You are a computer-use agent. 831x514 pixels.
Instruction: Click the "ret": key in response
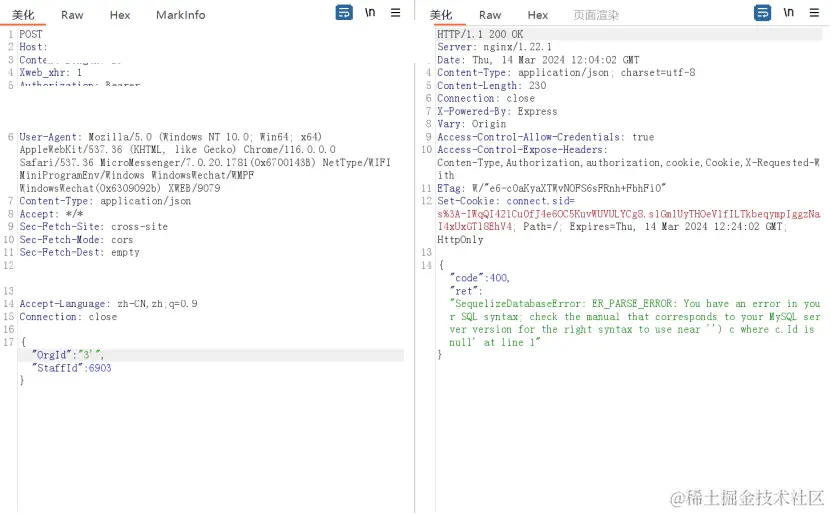click(466, 291)
